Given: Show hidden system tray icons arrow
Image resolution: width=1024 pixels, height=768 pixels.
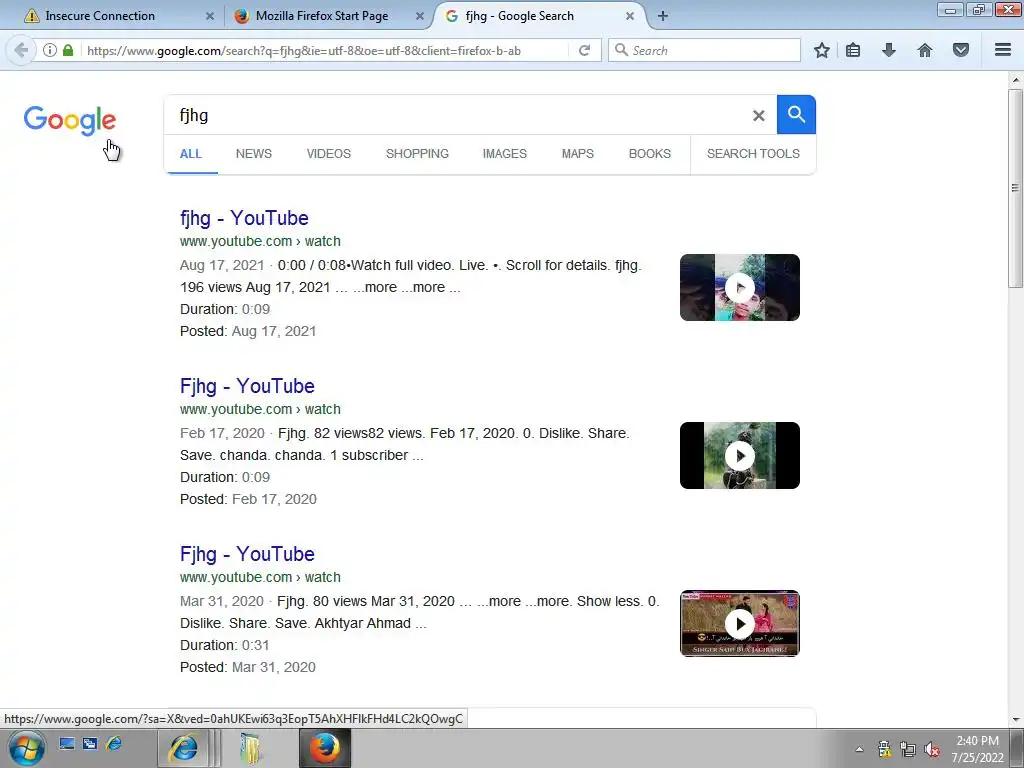Looking at the screenshot, I should click(859, 749).
